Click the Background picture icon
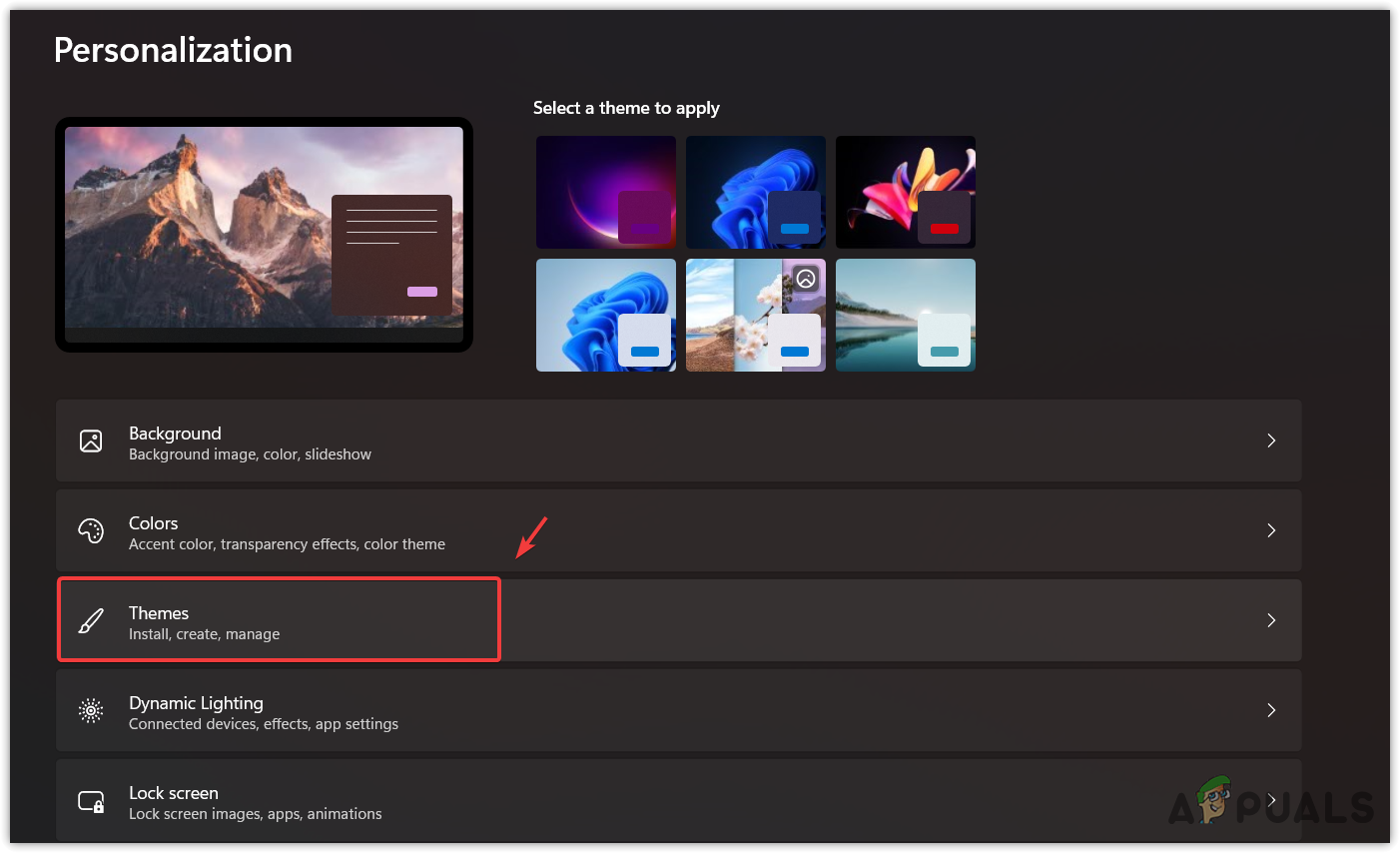1400x853 pixels. [x=91, y=440]
